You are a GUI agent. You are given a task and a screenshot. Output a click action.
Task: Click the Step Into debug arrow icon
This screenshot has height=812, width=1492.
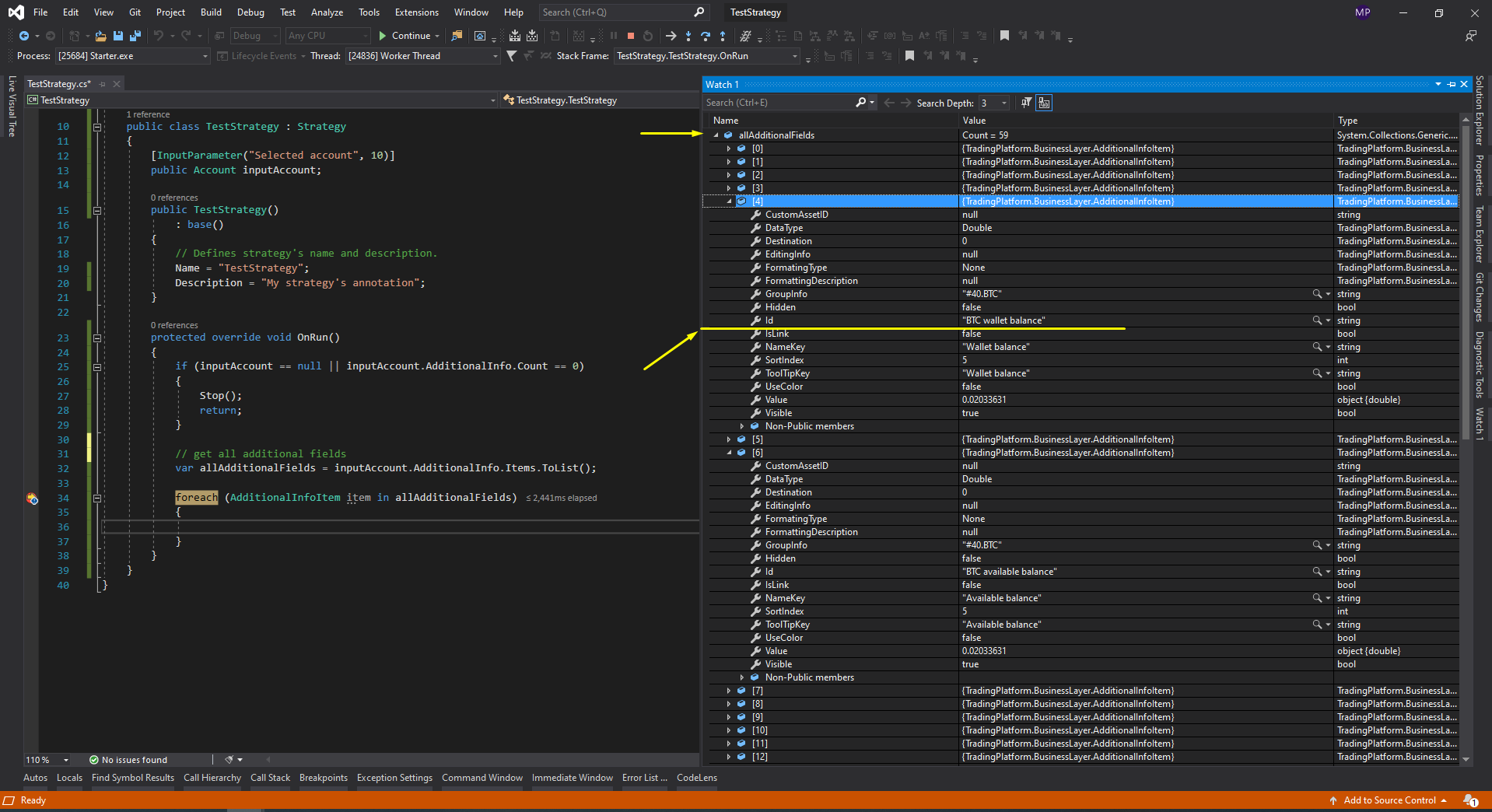(x=688, y=36)
